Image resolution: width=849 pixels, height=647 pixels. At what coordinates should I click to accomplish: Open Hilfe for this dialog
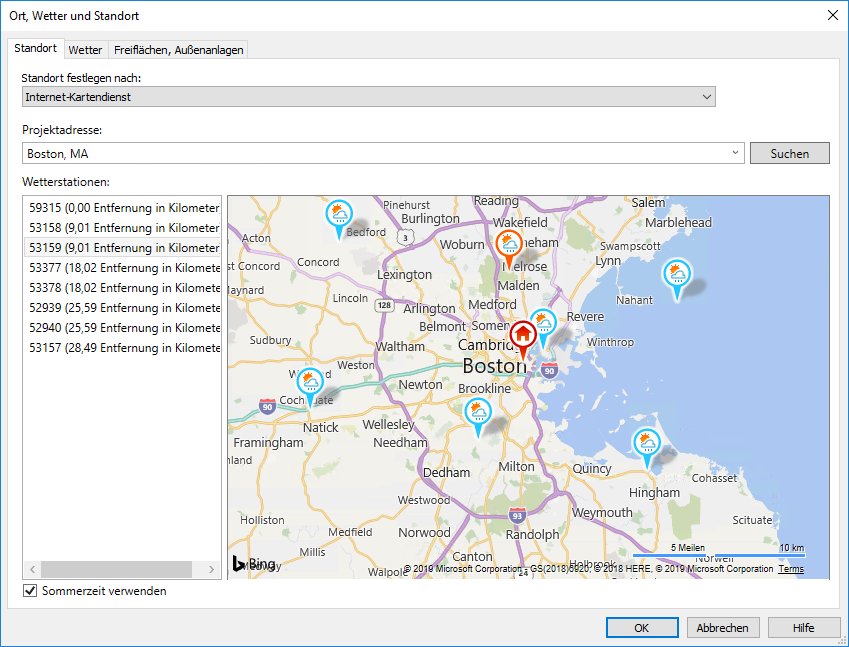pos(804,628)
